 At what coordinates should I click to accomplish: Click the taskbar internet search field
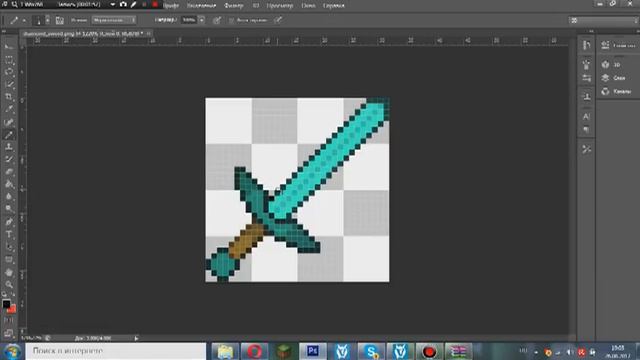(116, 351)
